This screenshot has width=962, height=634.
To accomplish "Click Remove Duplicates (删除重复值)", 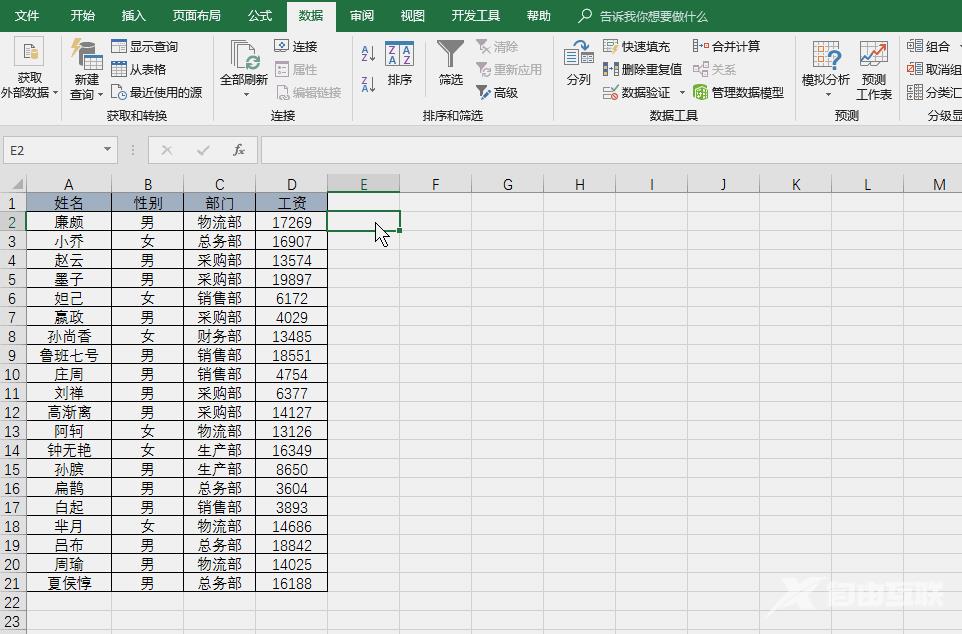I will pos(642,69).
